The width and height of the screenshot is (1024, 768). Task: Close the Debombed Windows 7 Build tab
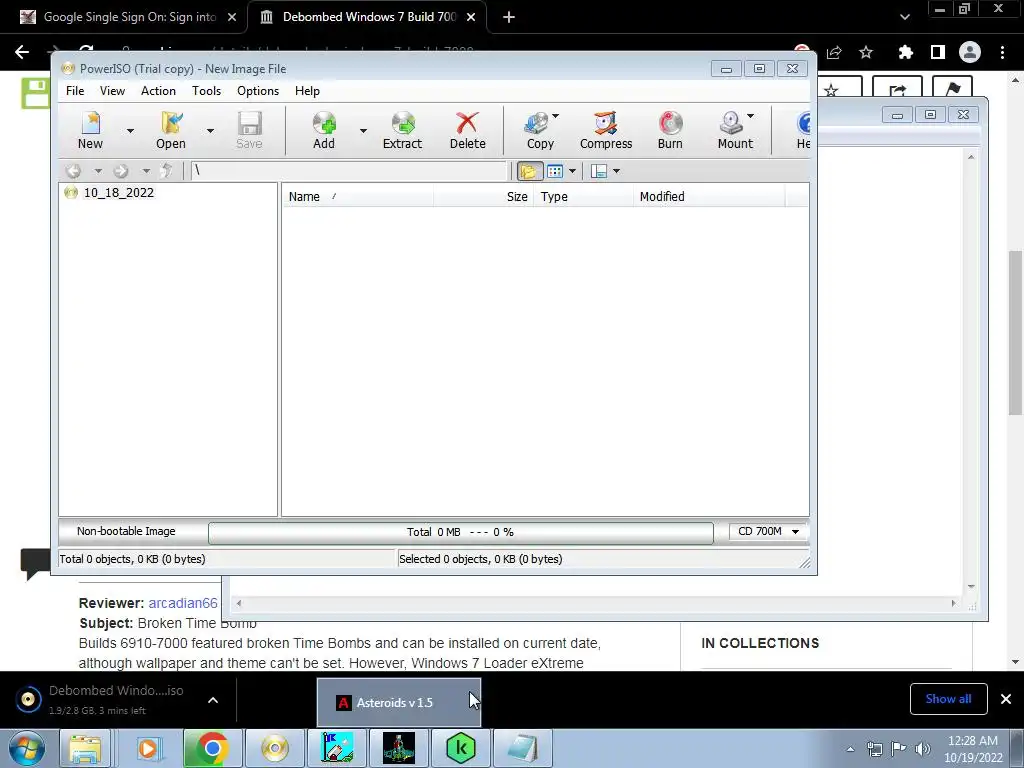(x=471, y=17)
